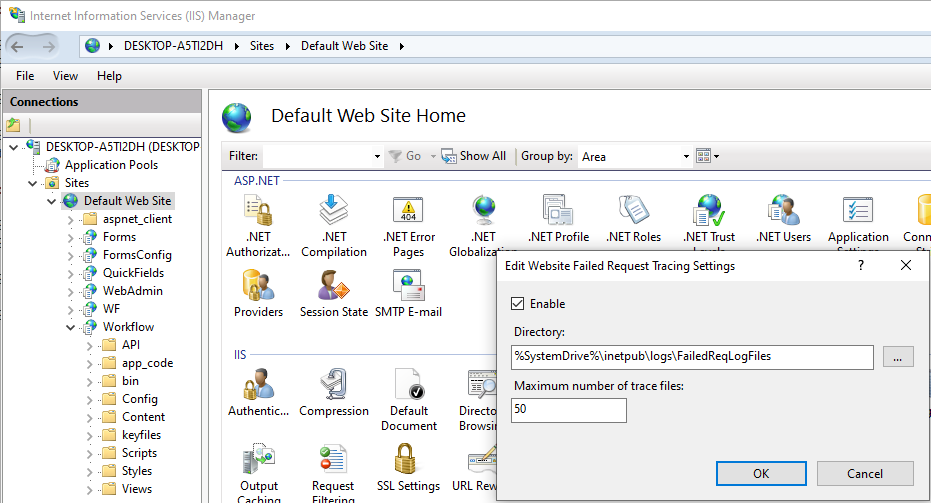Click the dialog help question mark
This screenshot has width=931, height=503.
[860, 265]
